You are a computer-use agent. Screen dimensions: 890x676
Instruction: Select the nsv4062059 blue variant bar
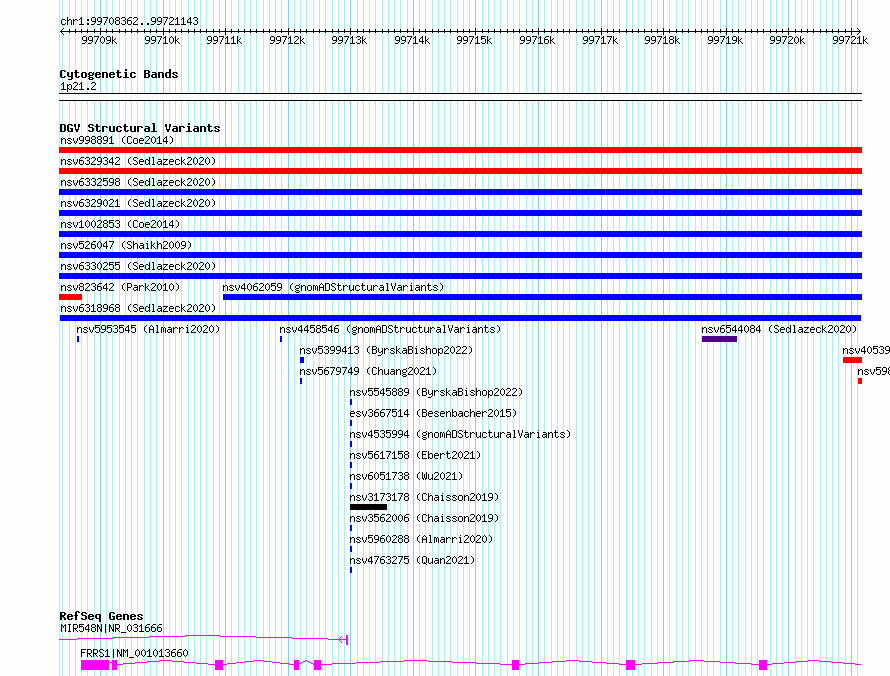(543, 297)
